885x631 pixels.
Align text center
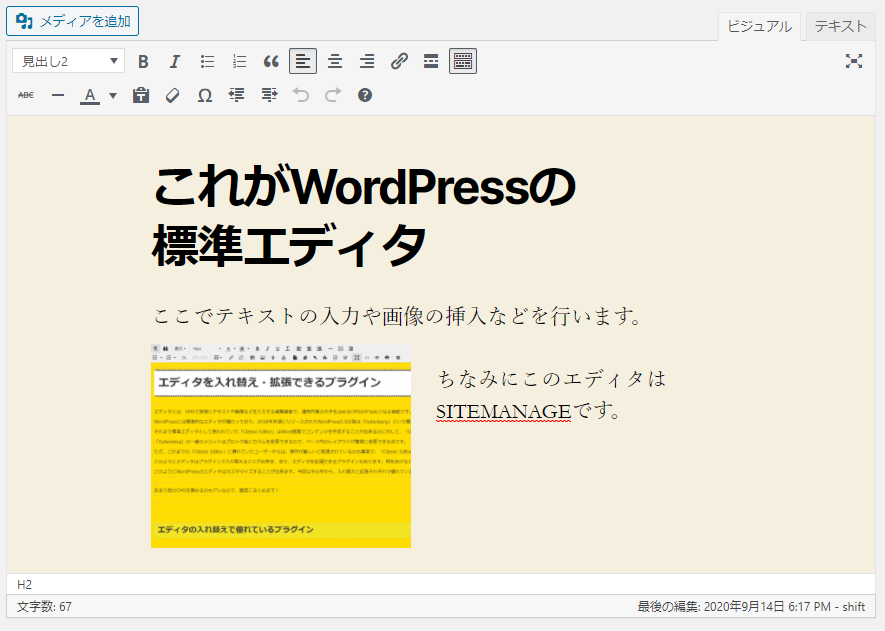coord(335,61)
